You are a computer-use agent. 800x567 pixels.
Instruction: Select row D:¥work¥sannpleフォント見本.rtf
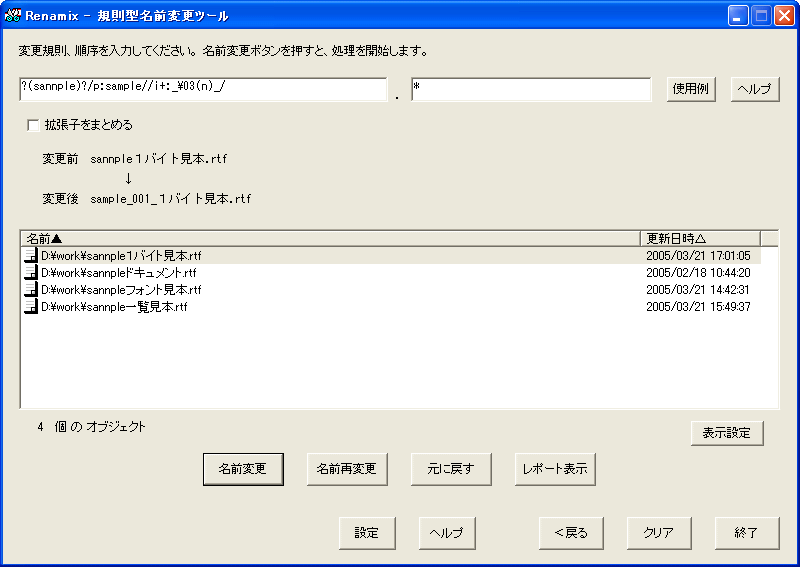point(391,289)
